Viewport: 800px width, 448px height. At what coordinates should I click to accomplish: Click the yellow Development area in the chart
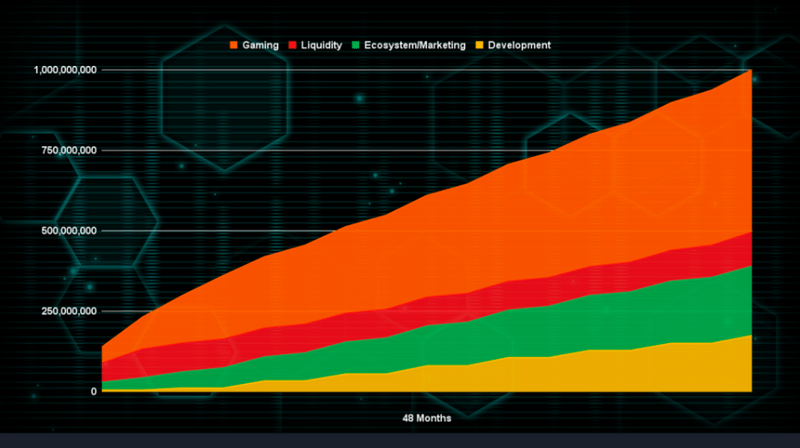pyautogui.click(x=600, y=372)
